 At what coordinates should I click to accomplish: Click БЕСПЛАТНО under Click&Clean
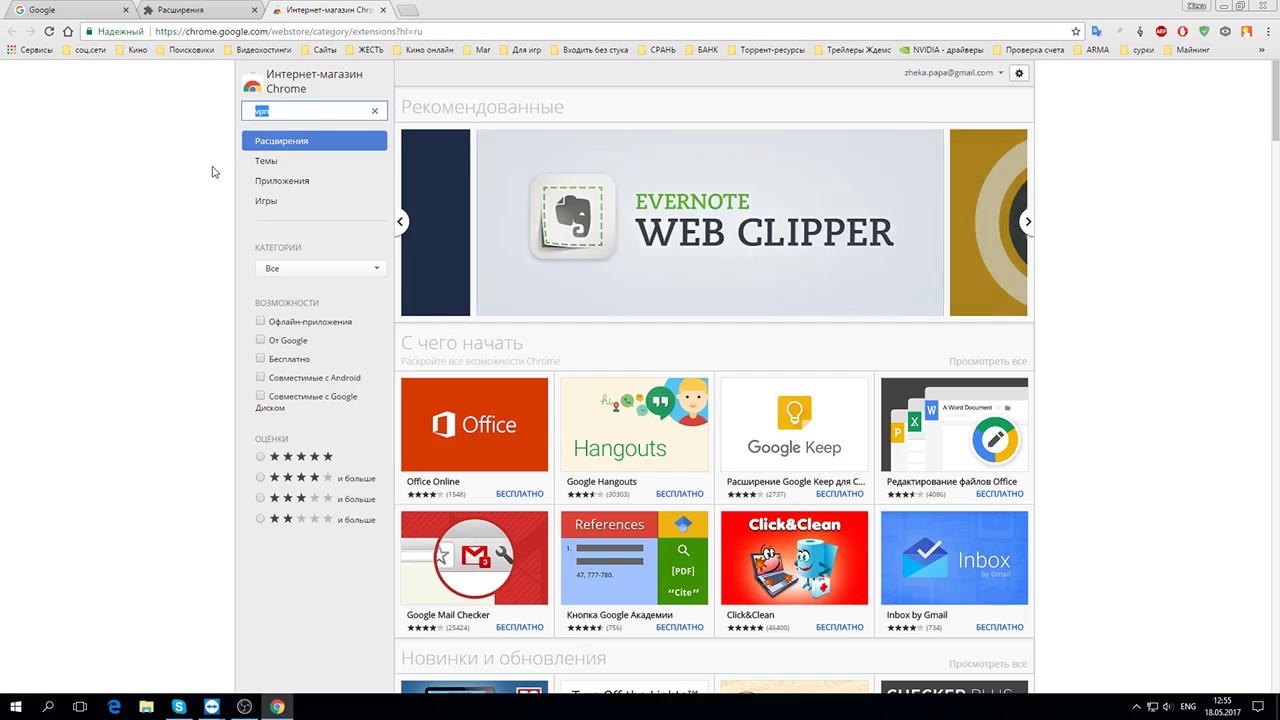(840, 628)
